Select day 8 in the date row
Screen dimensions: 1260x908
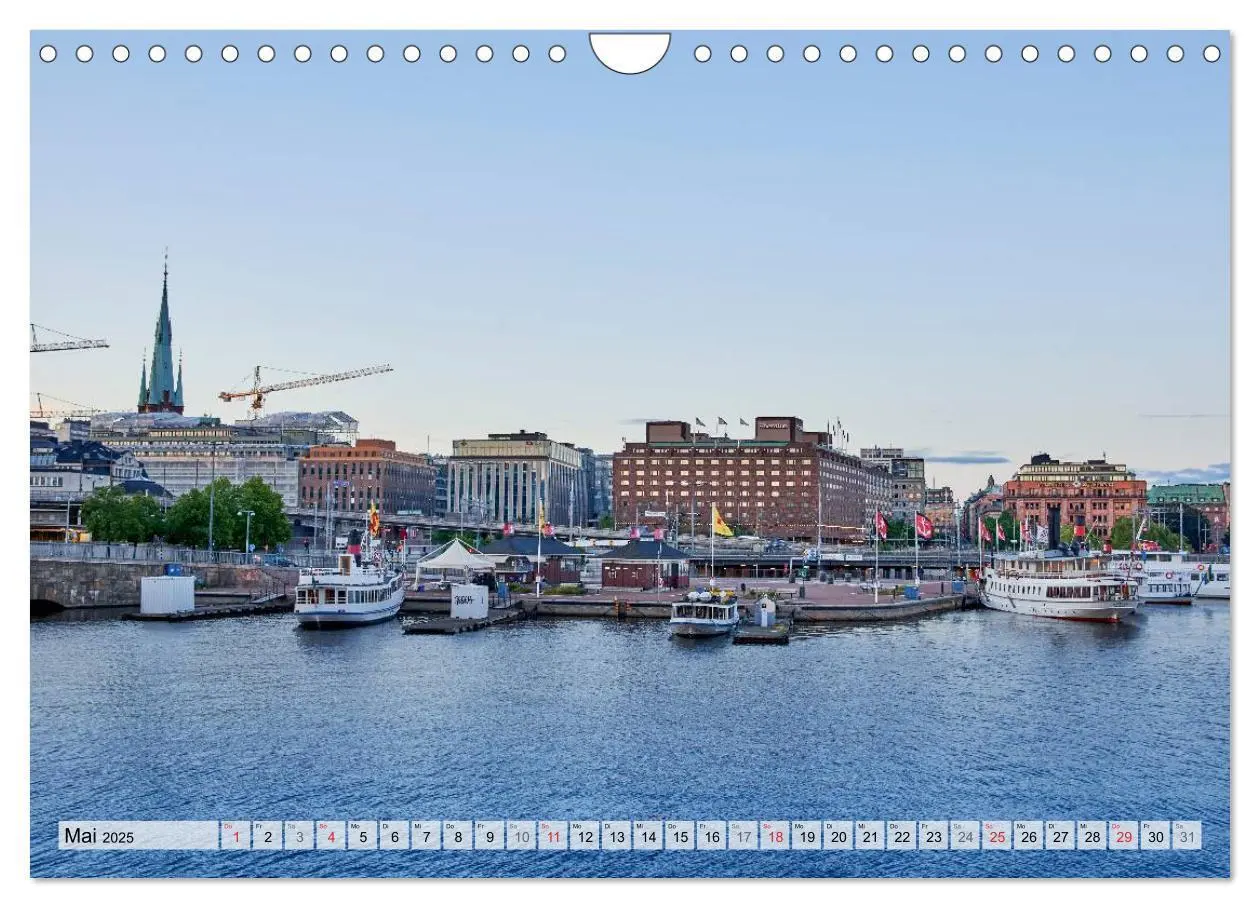pos(458,836)
